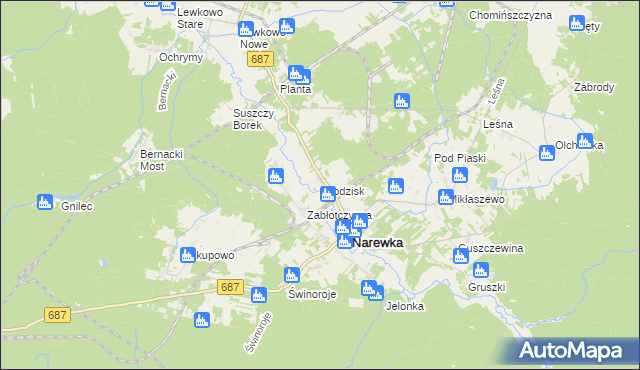Click the factory icon covering Olchówka label

(585, 141)
